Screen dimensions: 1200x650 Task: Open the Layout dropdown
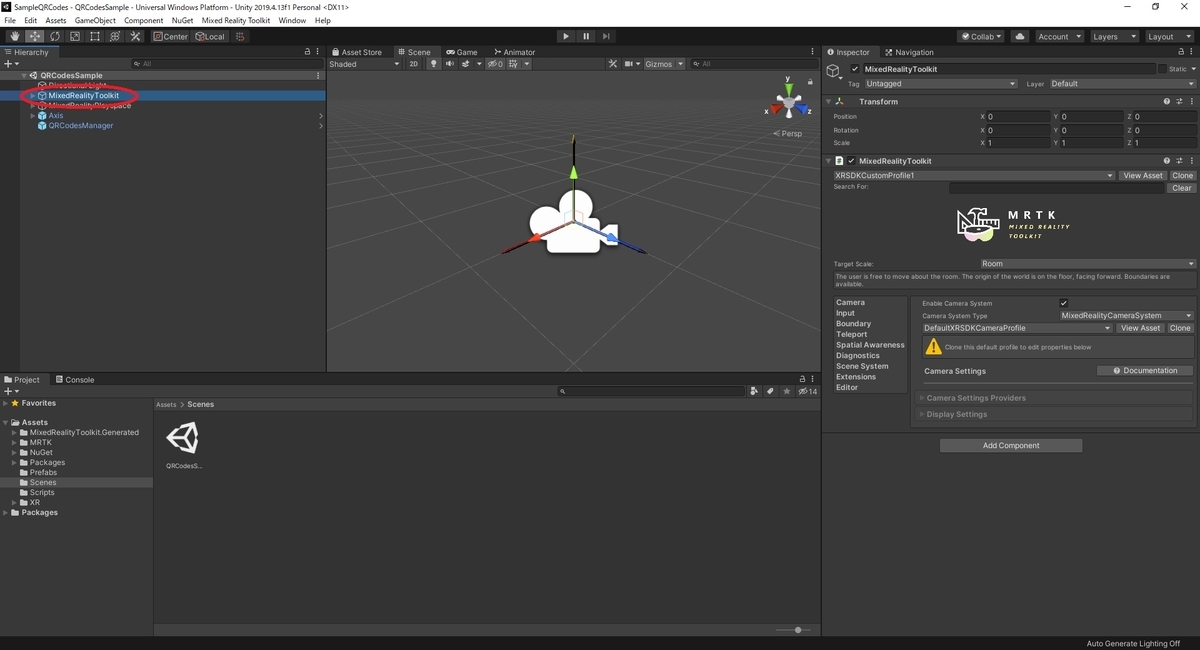coord(1168,36)
